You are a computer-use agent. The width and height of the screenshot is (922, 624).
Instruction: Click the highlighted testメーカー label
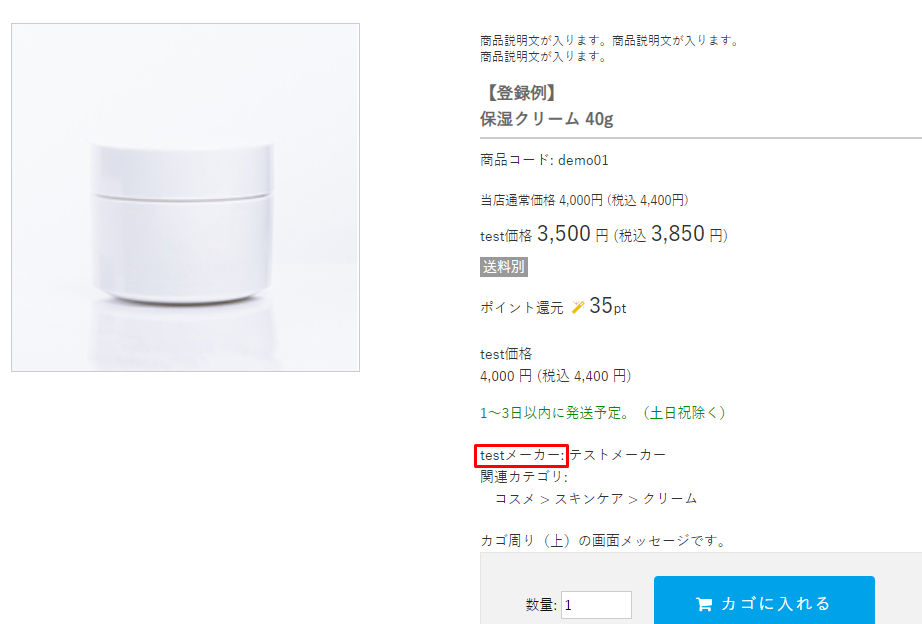click(x=523, y=456)
